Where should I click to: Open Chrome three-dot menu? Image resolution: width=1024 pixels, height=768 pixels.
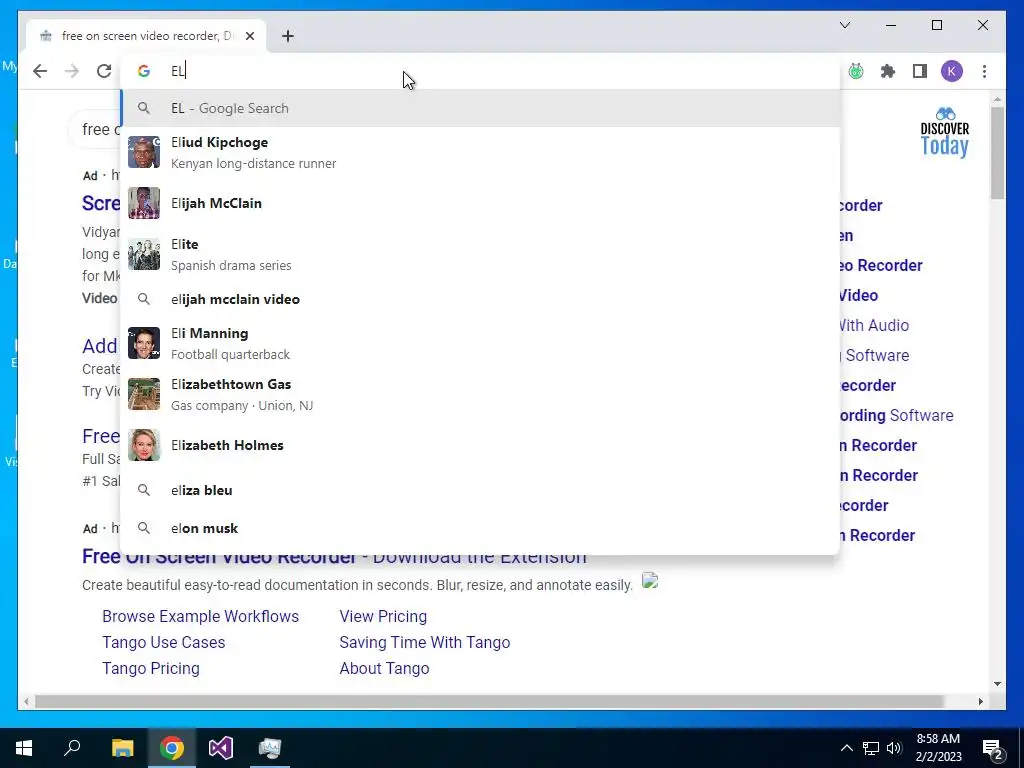click(984, 71)
